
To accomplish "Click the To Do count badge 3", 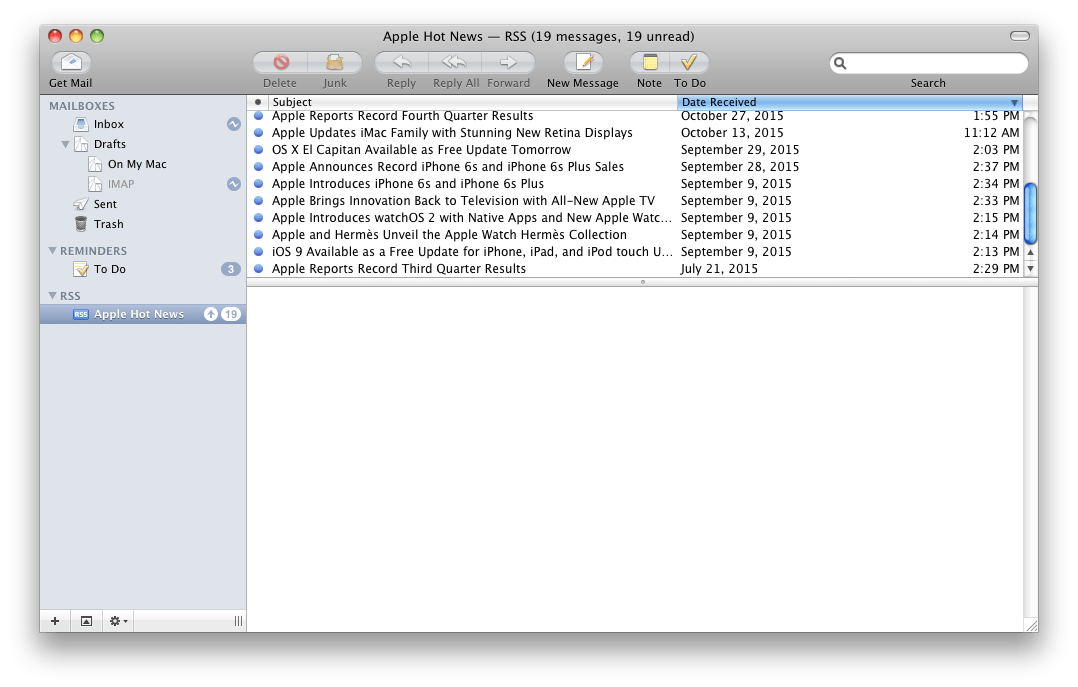I will coord(231,270).
